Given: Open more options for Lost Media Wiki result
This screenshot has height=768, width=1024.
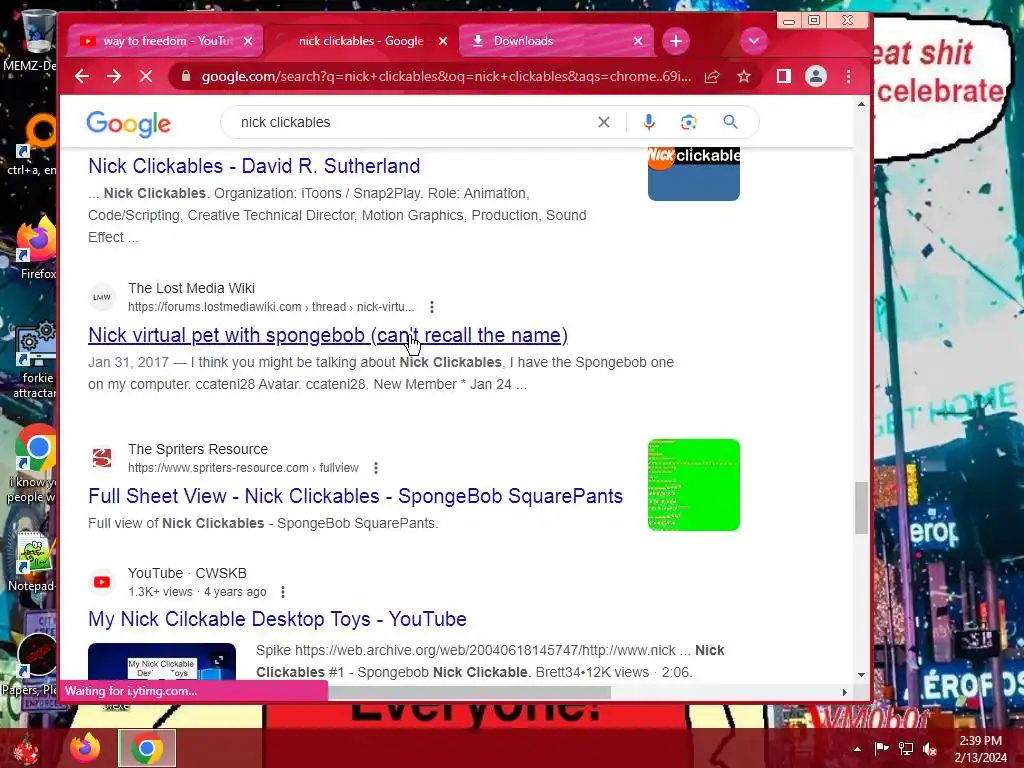Looking at the screenshot, I should click(432, 307).
